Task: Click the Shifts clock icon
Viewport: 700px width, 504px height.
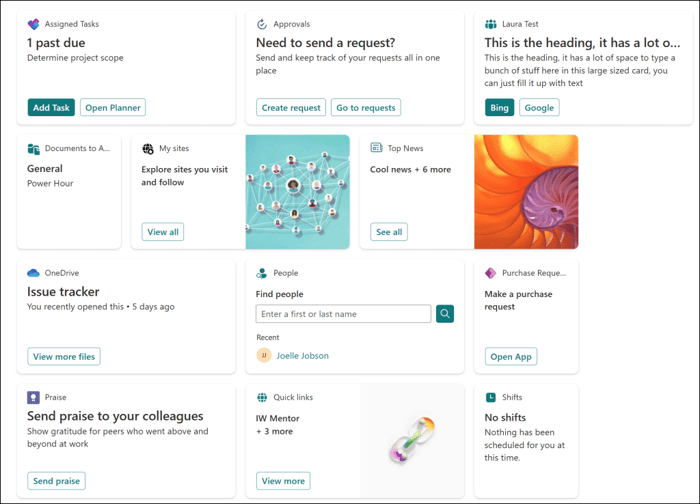Action: (x=490, y=397)
